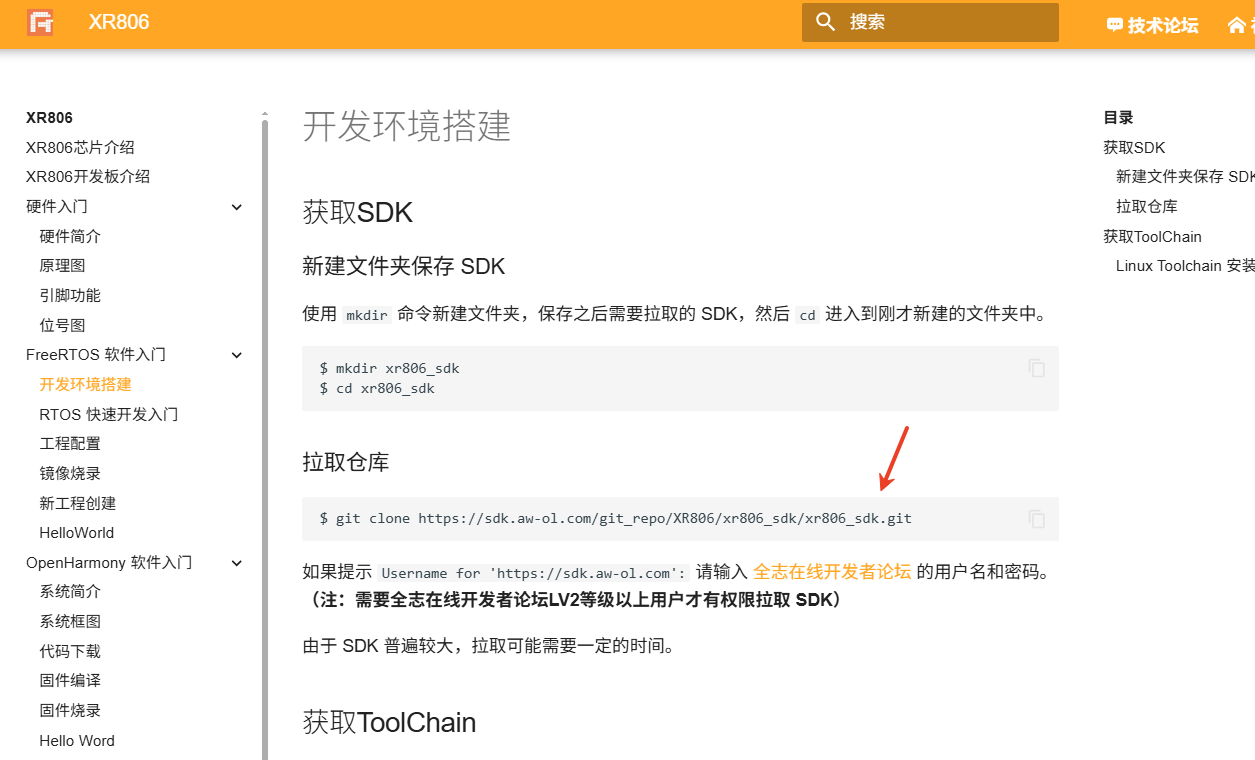Screen dimensions: 1255x760
Task: Click the 目录 heading on right
Action: tap(1118, 118)
